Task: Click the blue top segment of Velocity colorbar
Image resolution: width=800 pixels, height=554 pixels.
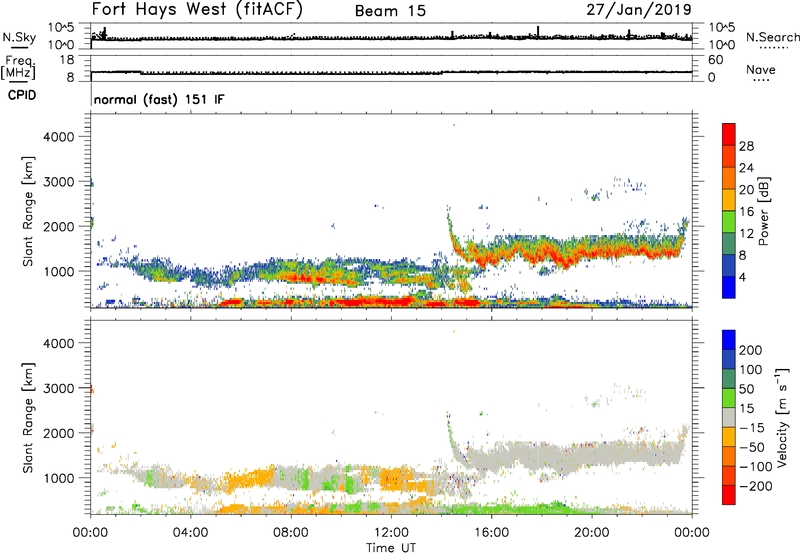Action: (729, 340)
